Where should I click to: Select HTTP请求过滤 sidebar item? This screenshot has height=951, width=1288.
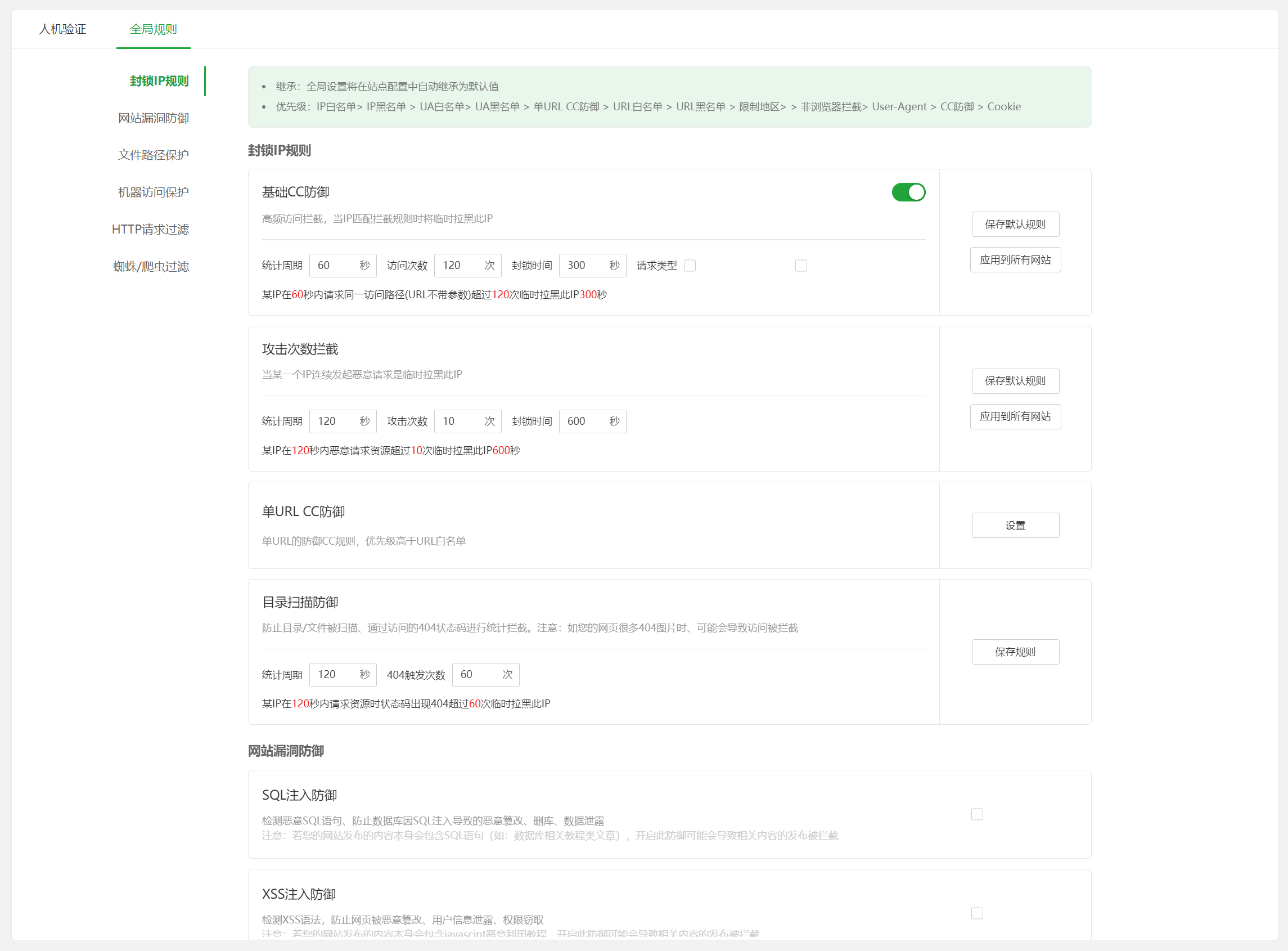coord(150,229)
